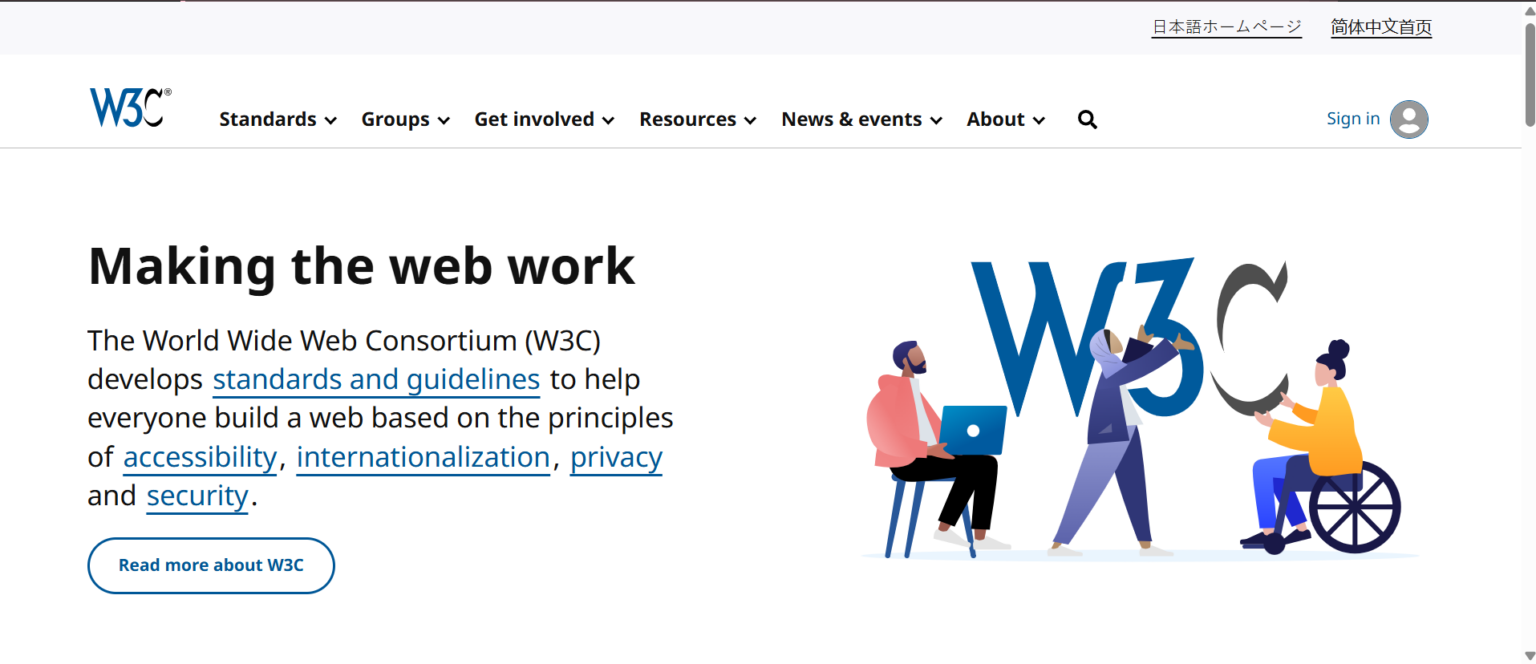Open the Standards menu
Viewport: 1536px width, 664px height.
267,119
